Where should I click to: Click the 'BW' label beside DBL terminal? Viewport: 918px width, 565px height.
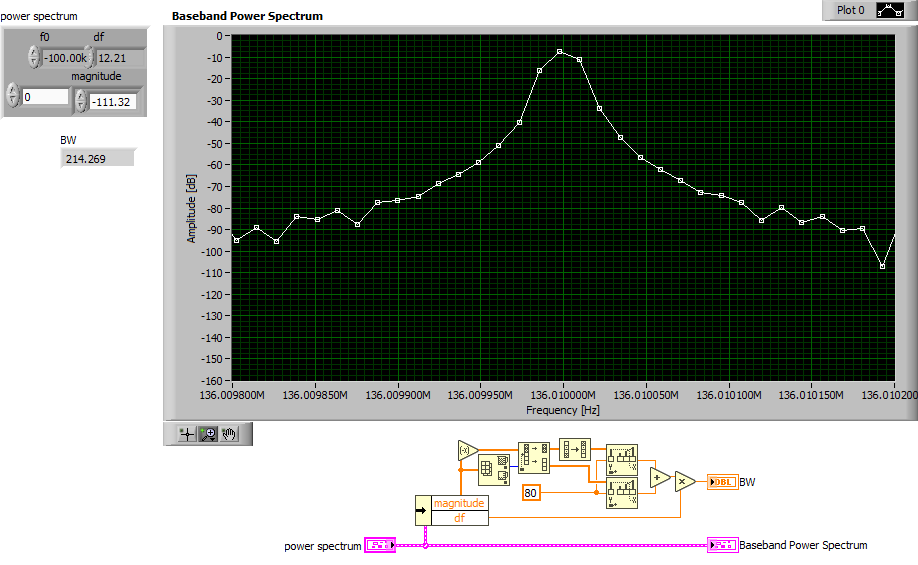747,482
